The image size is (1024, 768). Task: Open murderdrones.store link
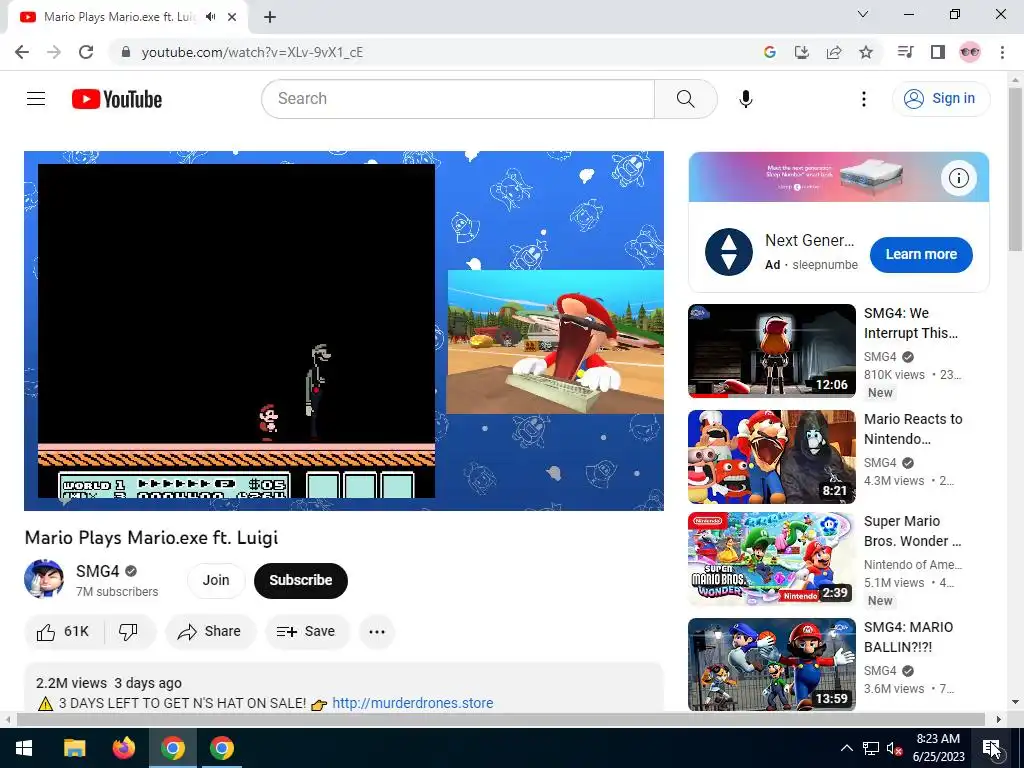click(413, 703)
